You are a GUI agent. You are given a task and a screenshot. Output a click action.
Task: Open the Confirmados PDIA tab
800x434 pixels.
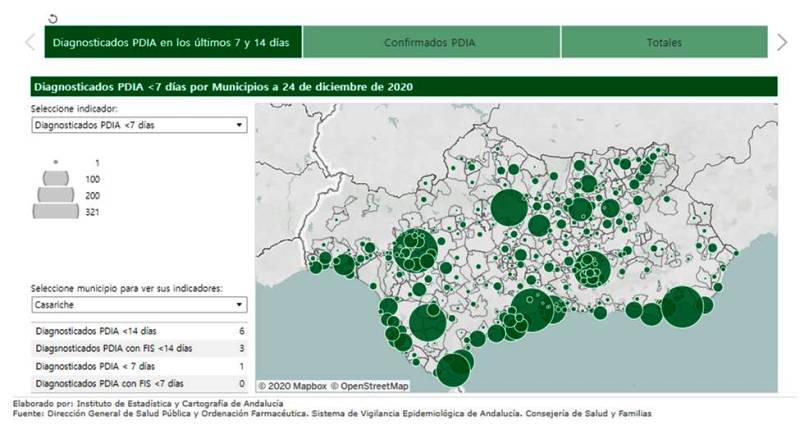[430, 43]
